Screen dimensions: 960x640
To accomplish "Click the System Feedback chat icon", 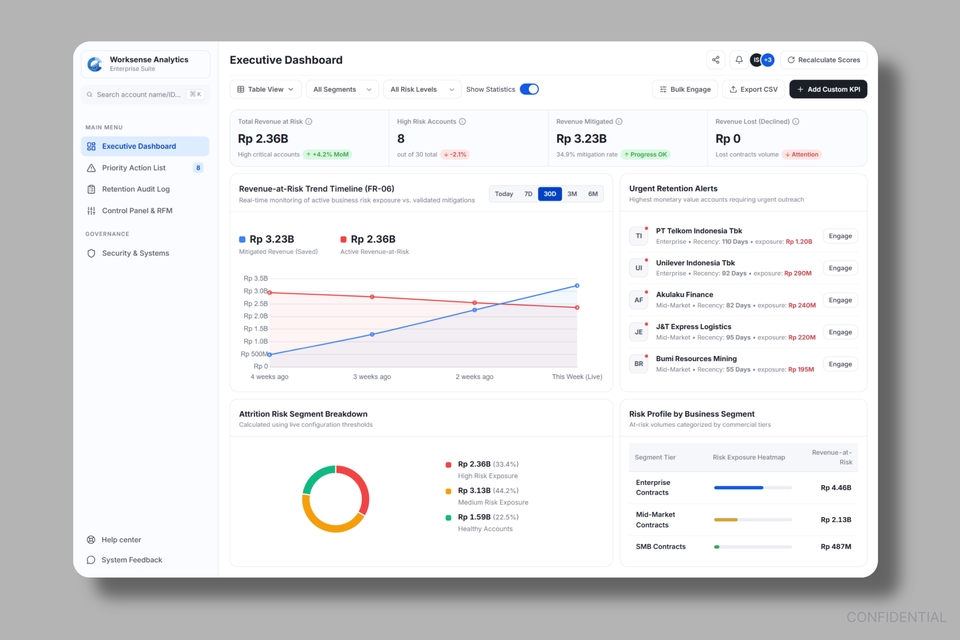I will pyautogui.click(x=91, y=560).
